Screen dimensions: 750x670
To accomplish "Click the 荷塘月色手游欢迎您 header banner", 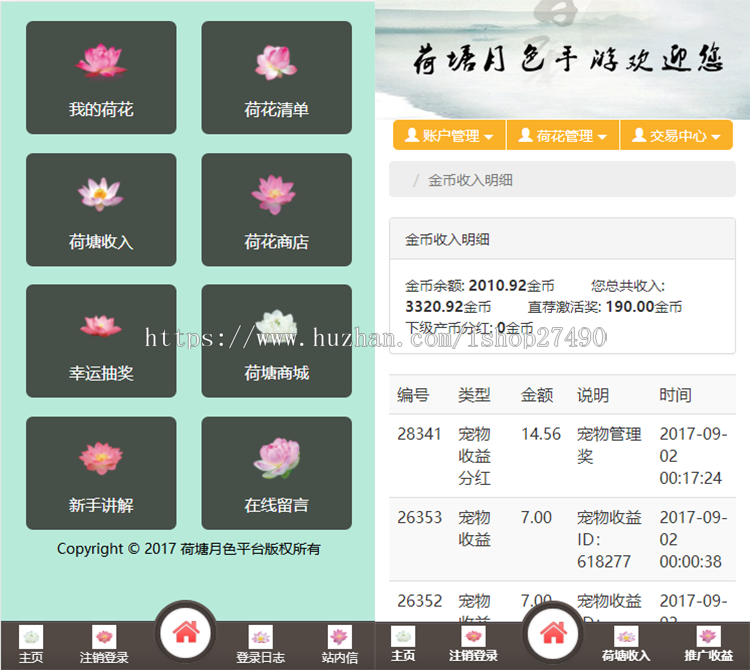I will point(562,60).
